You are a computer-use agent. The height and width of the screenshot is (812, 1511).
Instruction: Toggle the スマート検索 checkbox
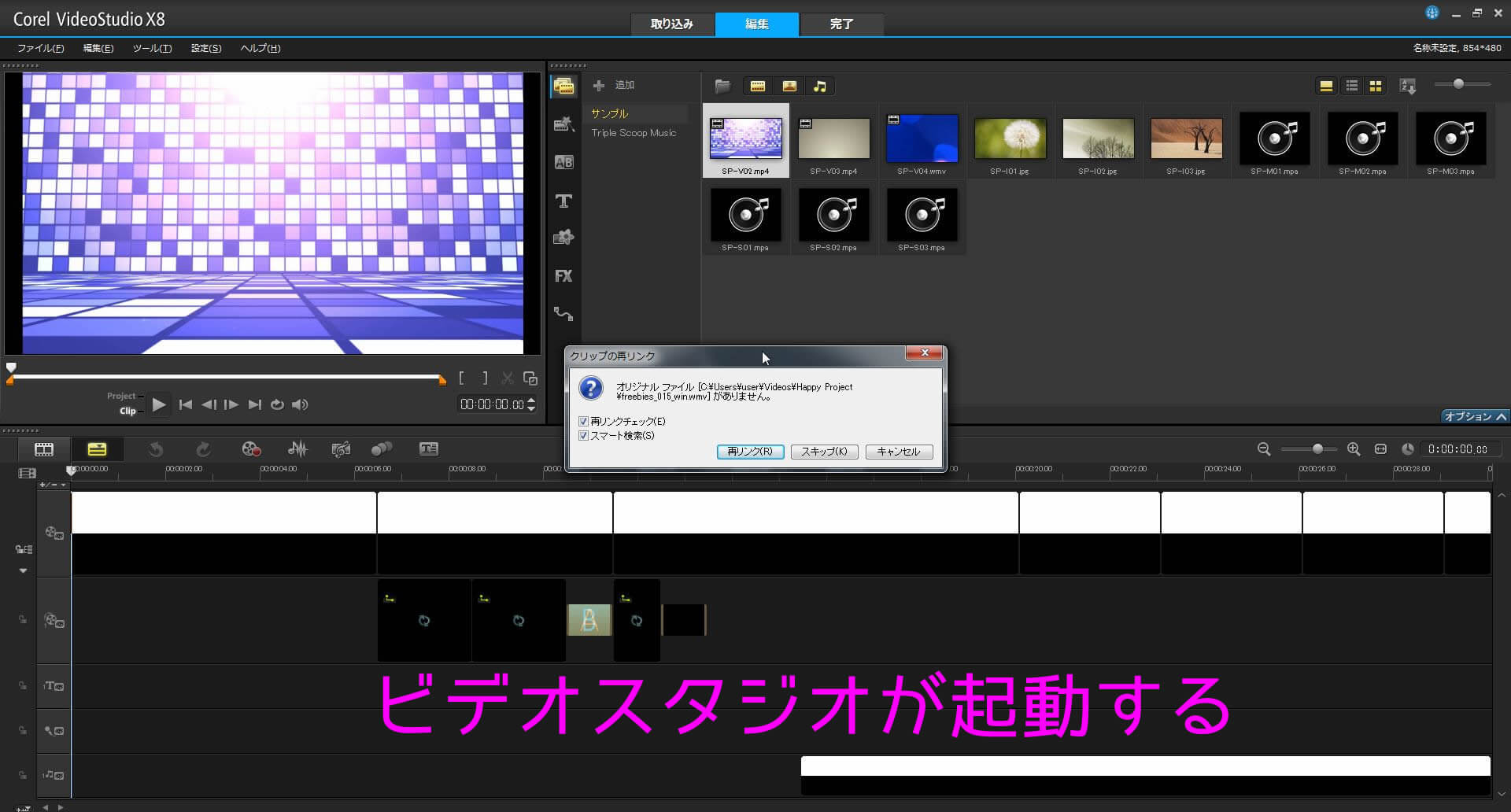[x=583, y=436]
